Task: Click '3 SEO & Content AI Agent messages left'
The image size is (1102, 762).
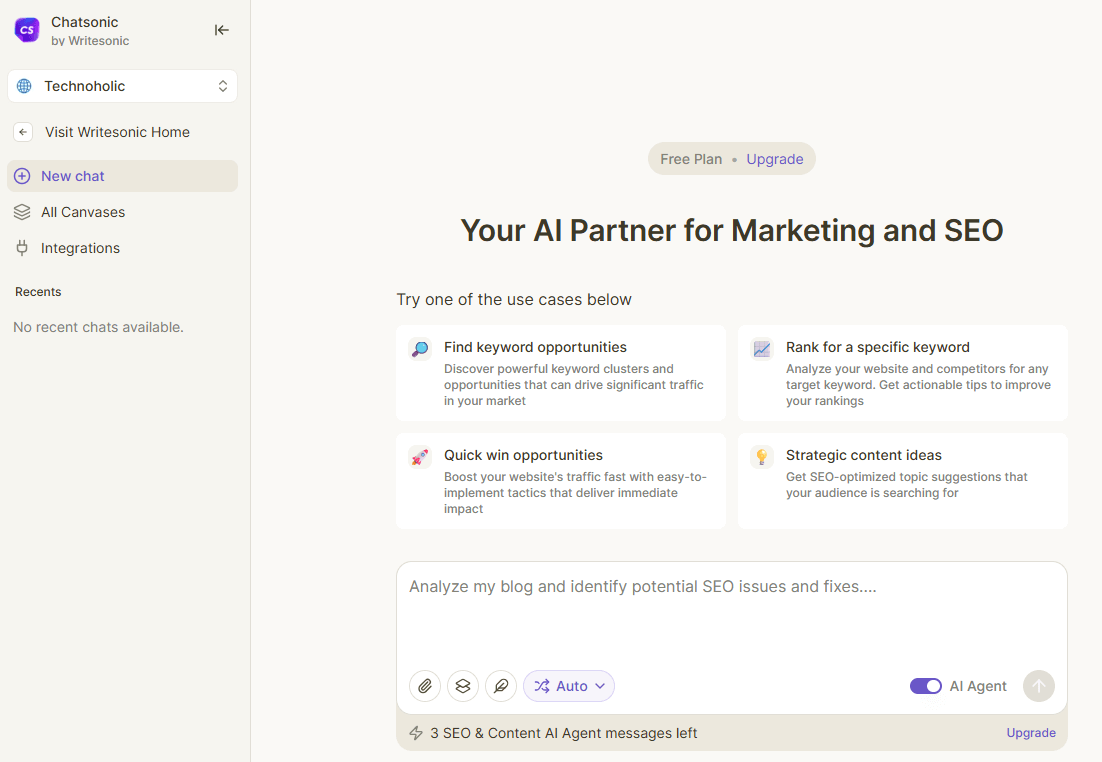Action: pyautogui.click(x=564, y=733)
